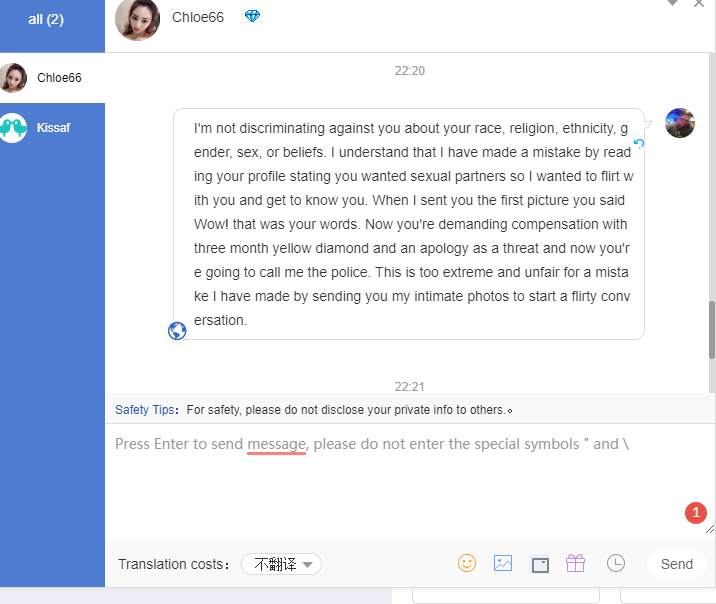The image size is (716, 604).
Task: Click the send picture icon
Action: (x=503, y=563)
